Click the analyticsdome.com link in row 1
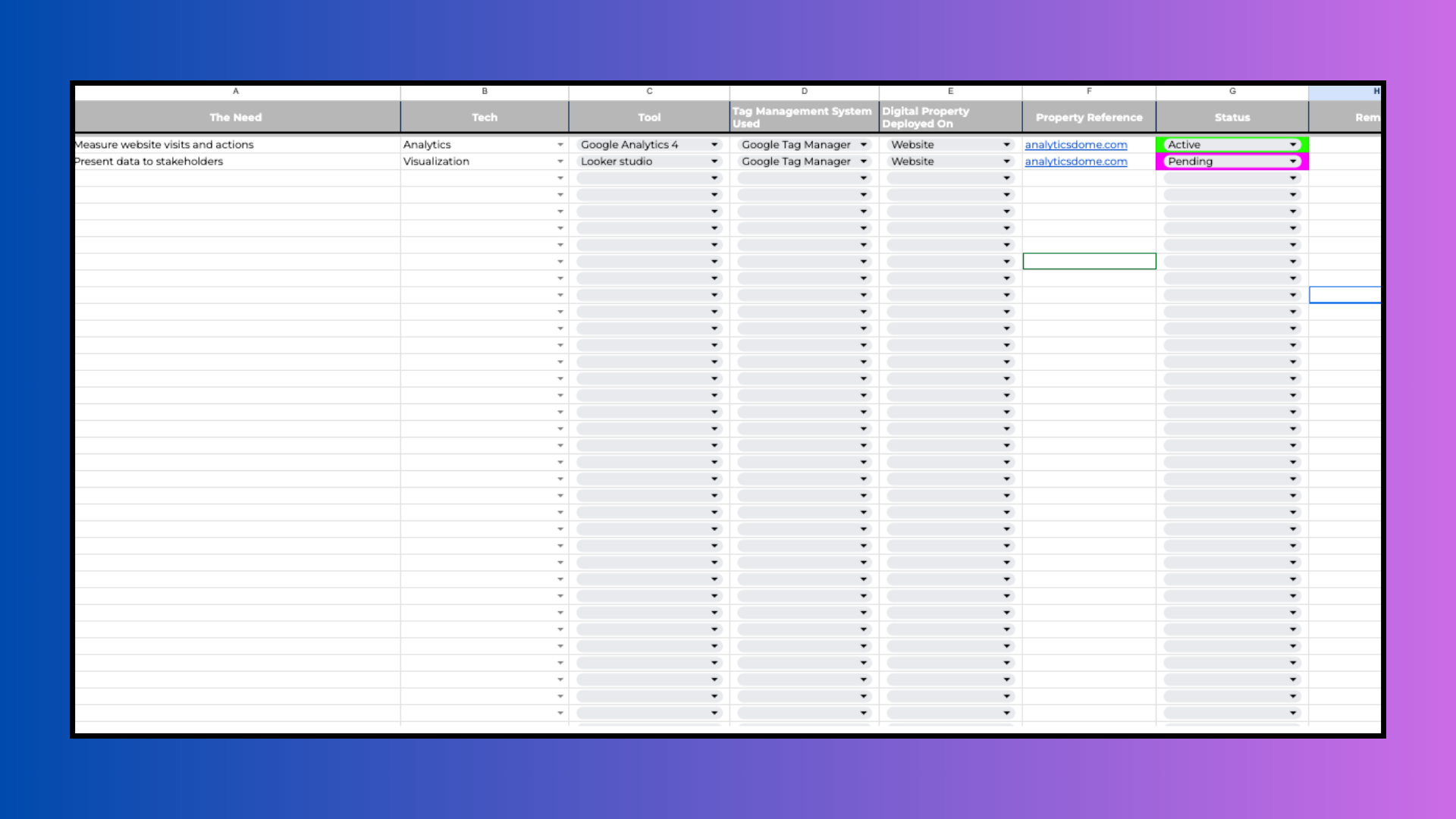This screenshot has width=1456, height=819. [1075, 144]
